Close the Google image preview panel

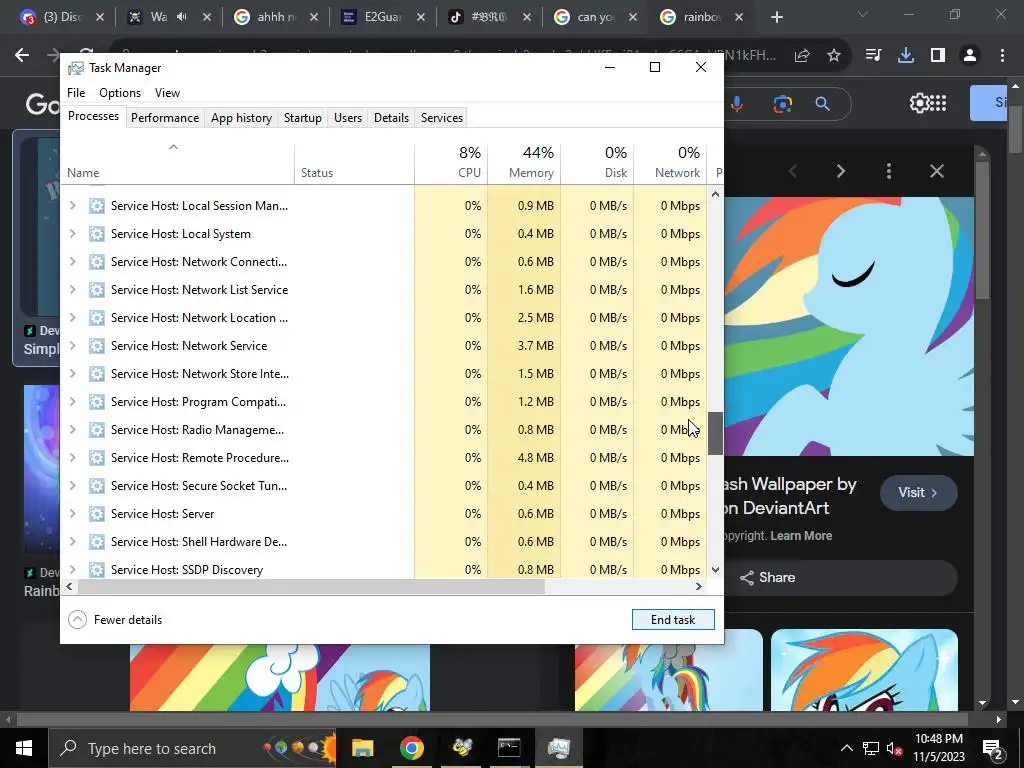(x=936, y=171)
